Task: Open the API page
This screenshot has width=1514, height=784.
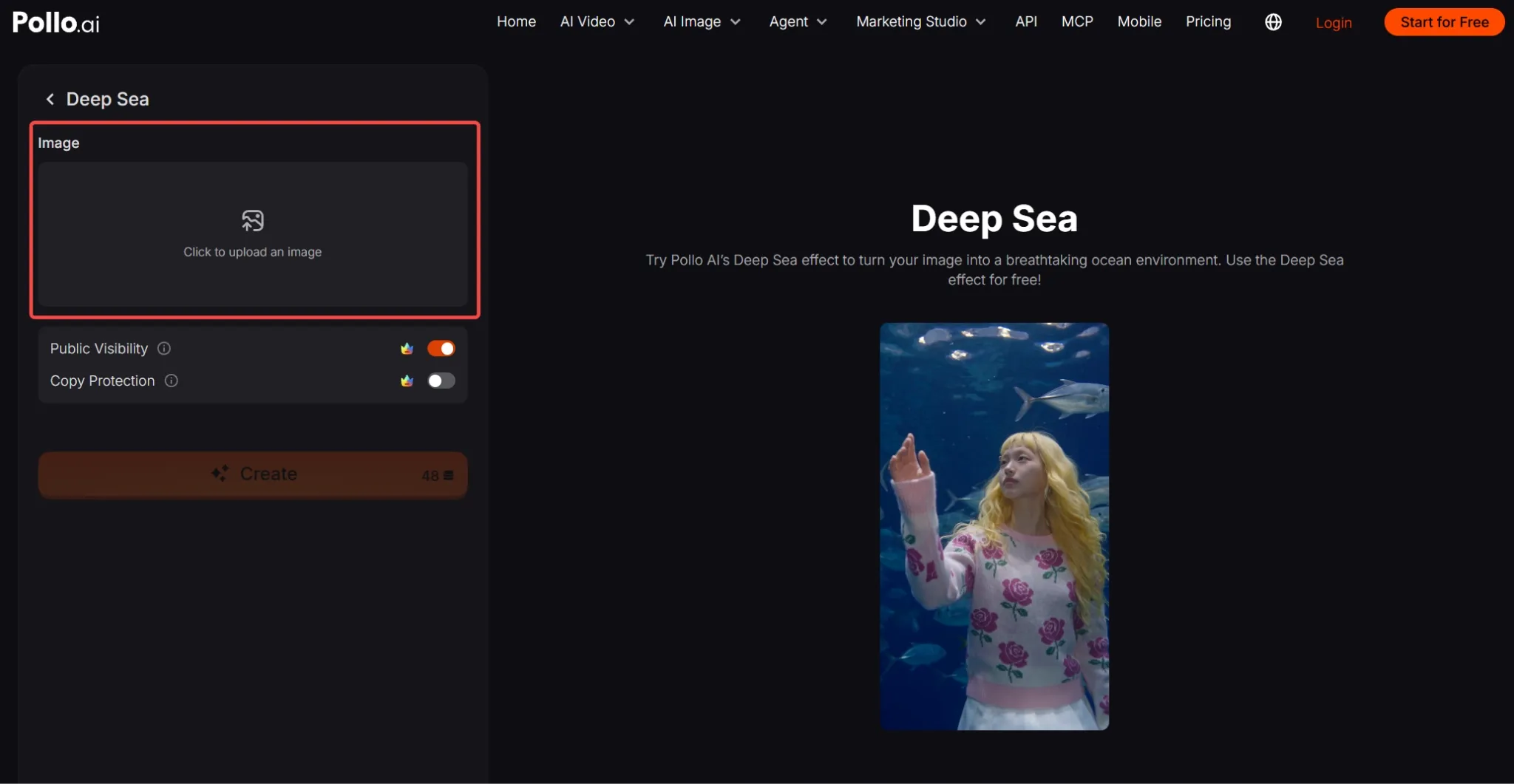Action: (x=1026, y=22)
